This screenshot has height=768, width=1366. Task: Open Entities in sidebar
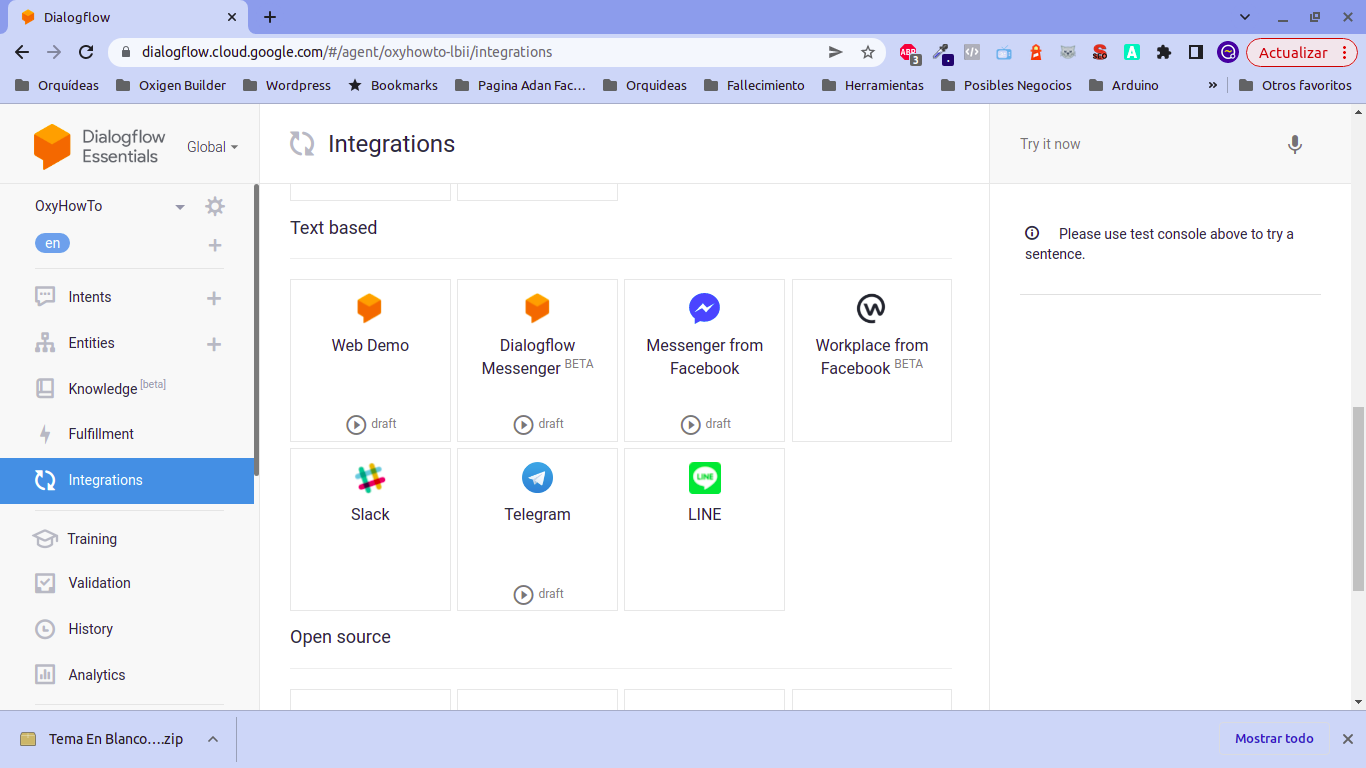[91, 343]
